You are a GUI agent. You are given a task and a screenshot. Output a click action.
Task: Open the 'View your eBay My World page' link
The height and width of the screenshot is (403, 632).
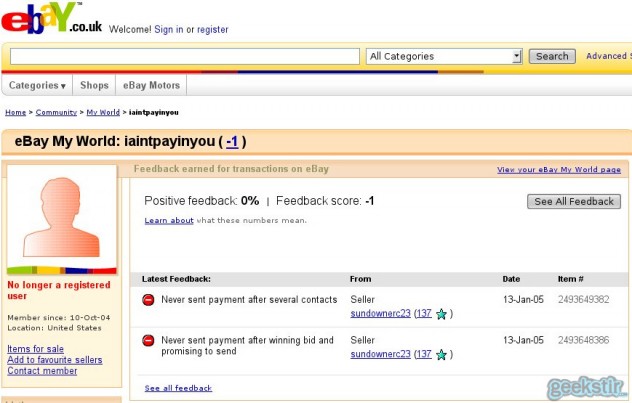click(x=559, y=170)
